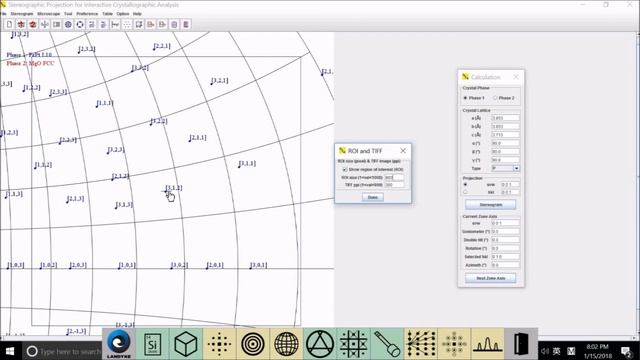640x360 pixels.
Task: Click the [3,2,1] pole label
Action: 219,81
